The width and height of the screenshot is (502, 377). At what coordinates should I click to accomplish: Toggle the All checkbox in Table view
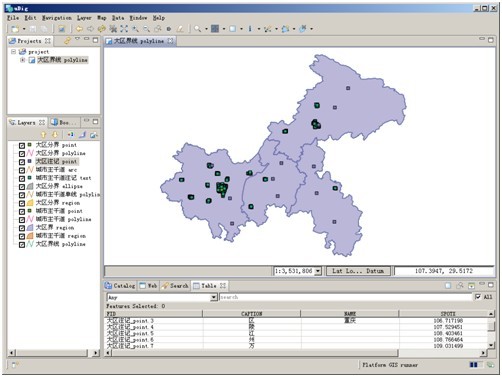(x=478, y=297)
